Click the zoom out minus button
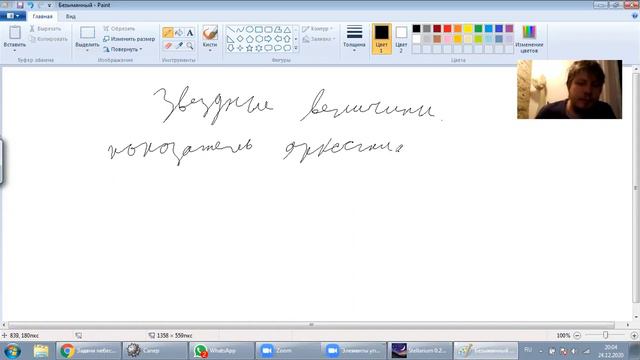 tap(577, 335)
